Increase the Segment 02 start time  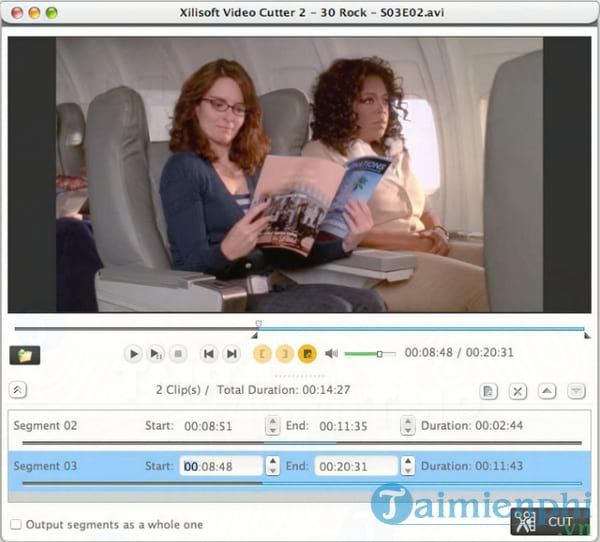pyautogui.click(x=272, y=421)
